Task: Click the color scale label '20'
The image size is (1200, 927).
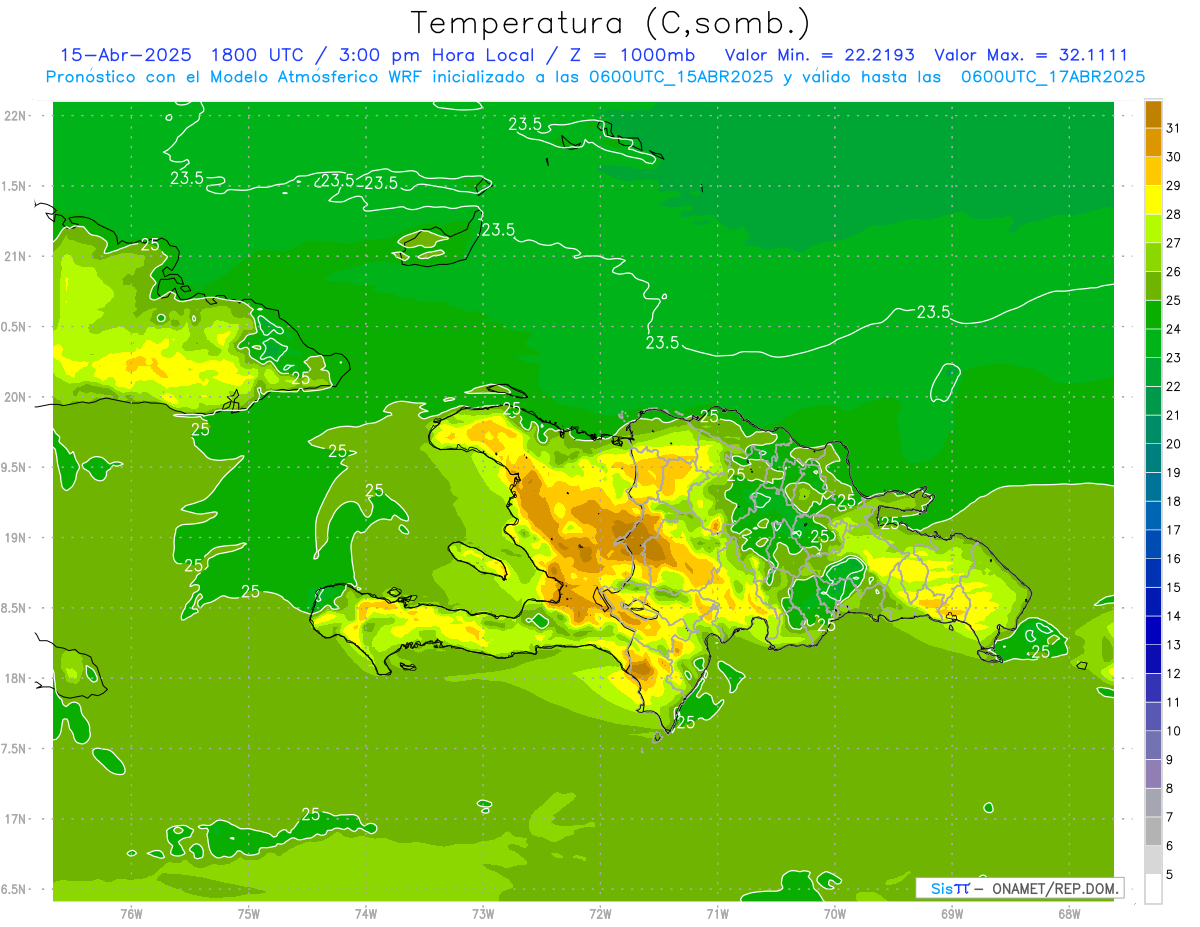Action: 1174,443
